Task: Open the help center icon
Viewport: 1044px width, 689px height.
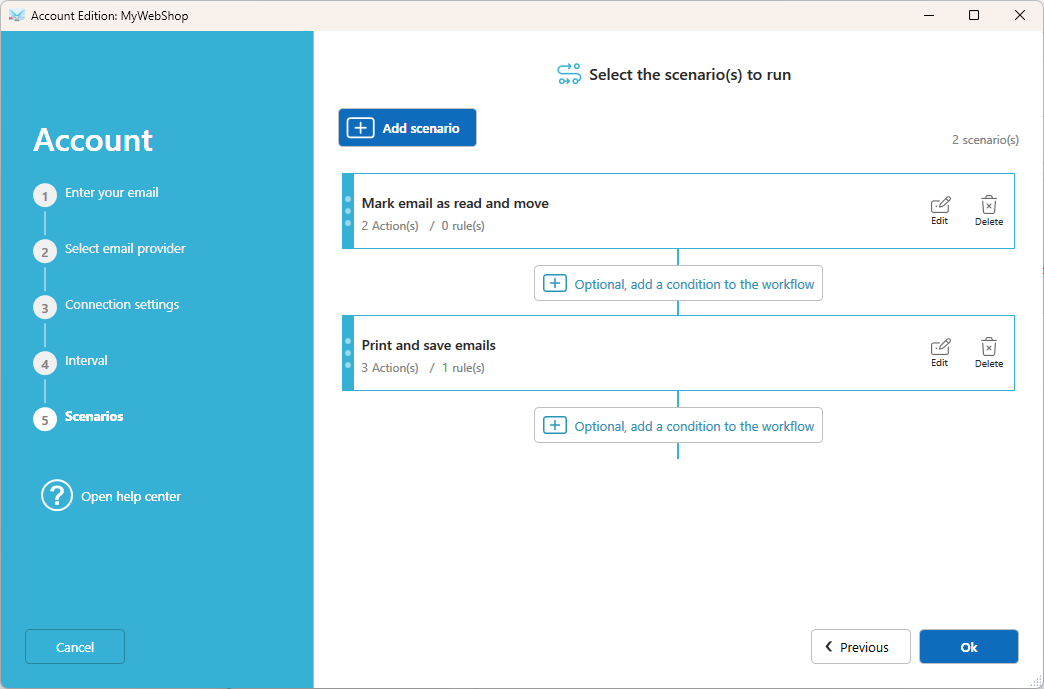Action: pyautogui.click(x=57, y=496)
